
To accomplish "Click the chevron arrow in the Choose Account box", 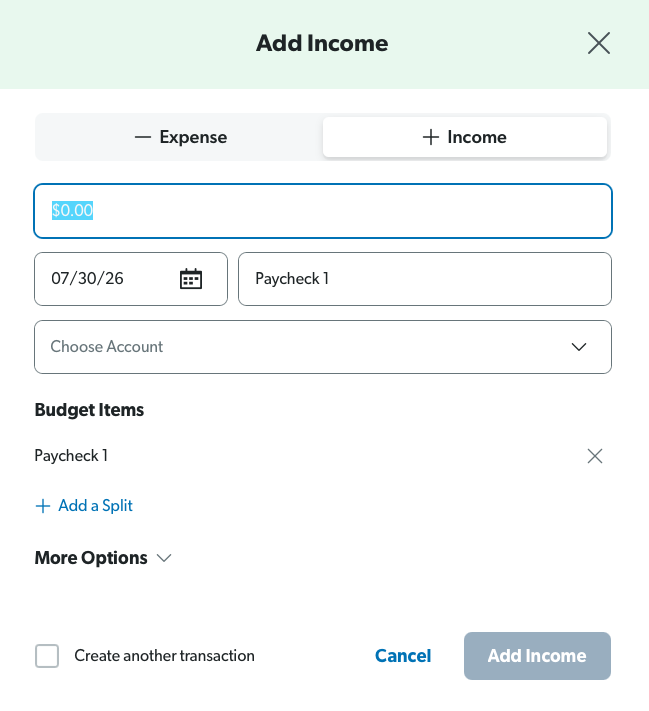I will pos(579,347).
